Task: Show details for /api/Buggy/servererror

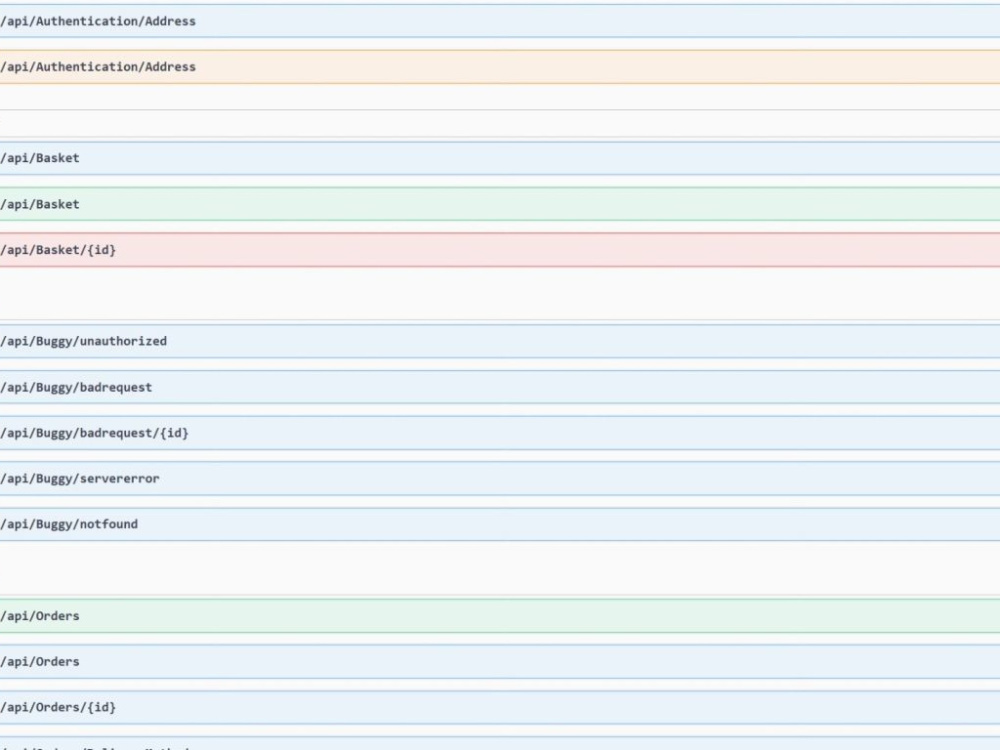Action: (500, 478)
